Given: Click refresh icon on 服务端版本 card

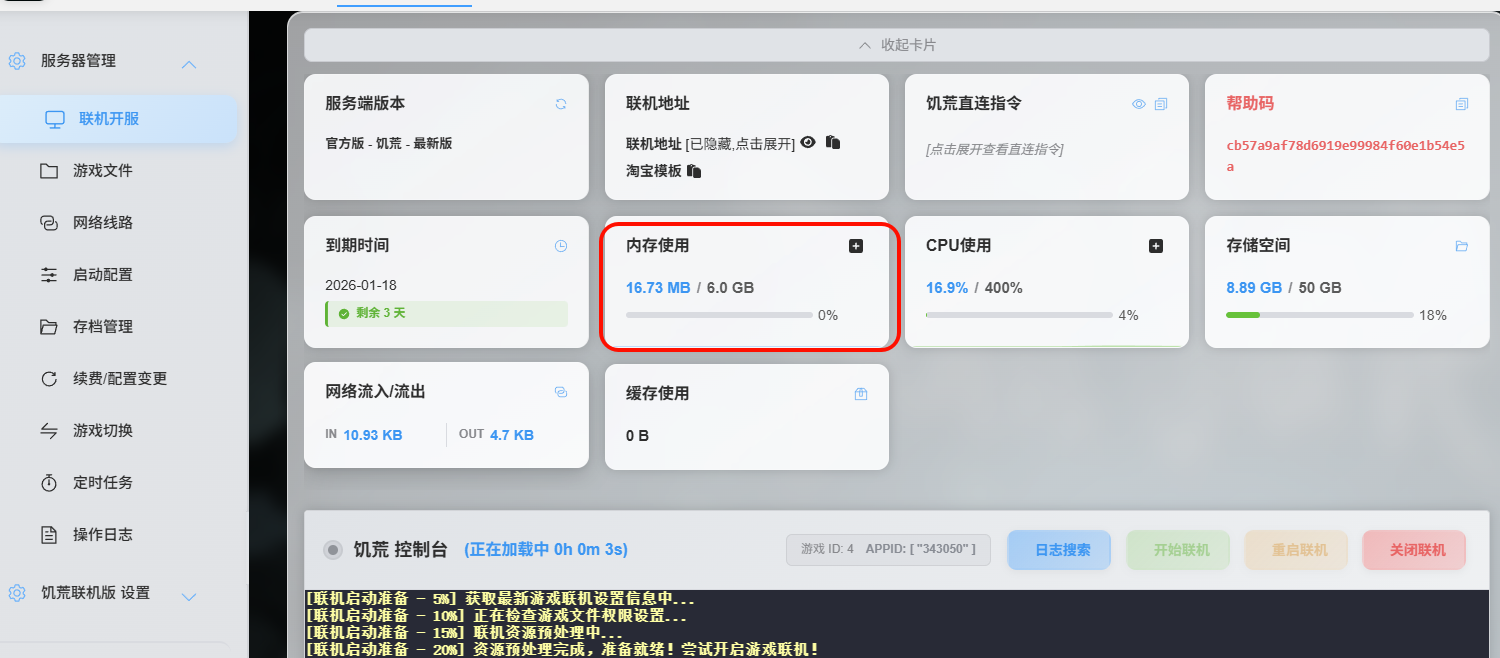Looking at the screenshot, I should [x=561, y=104].
